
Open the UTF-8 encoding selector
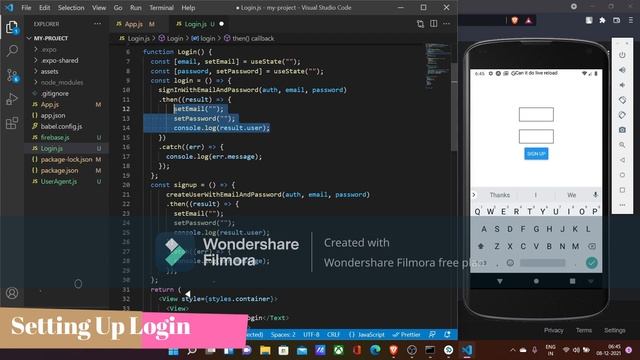311,334
